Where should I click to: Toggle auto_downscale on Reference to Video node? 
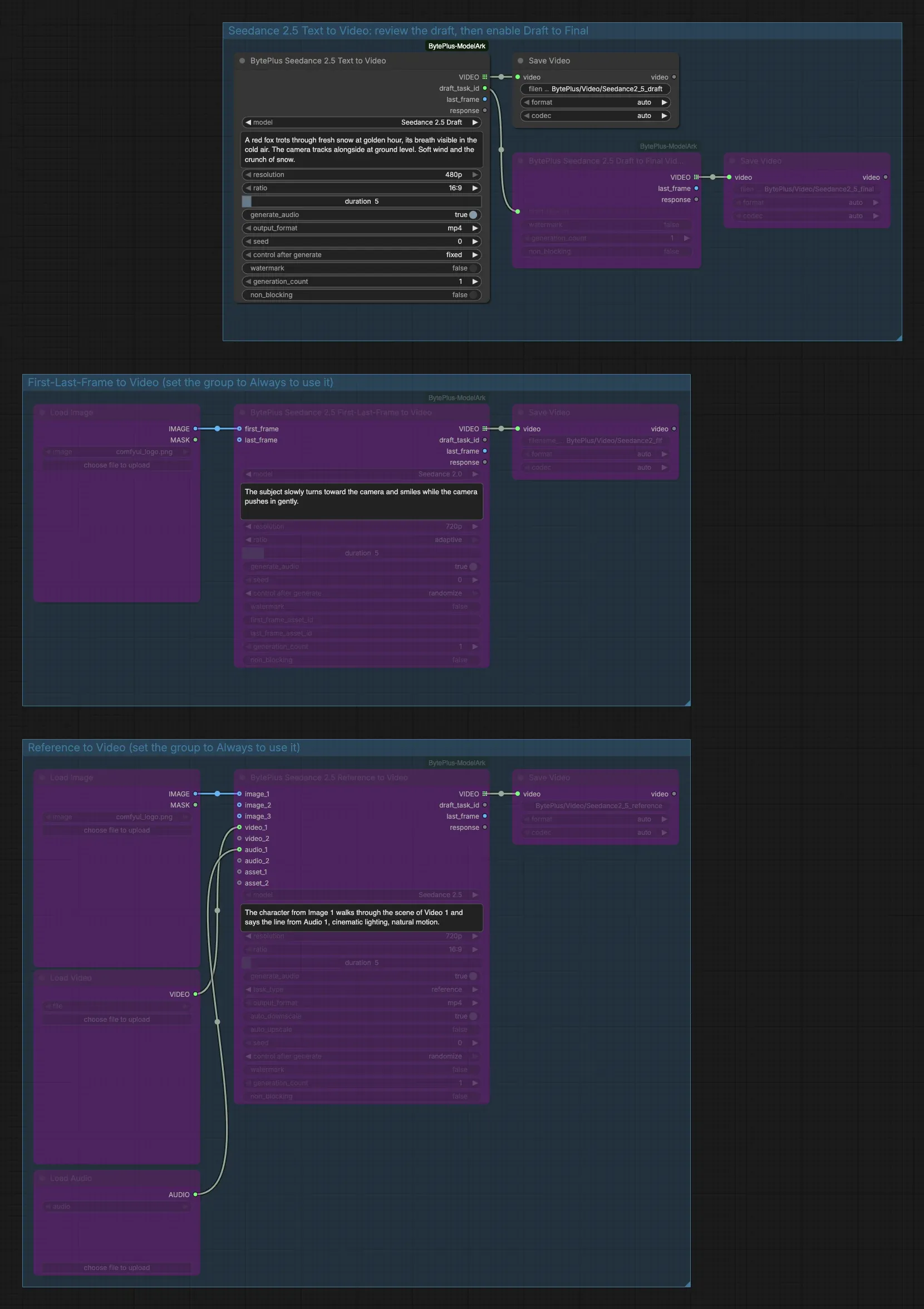point(362,1016)
